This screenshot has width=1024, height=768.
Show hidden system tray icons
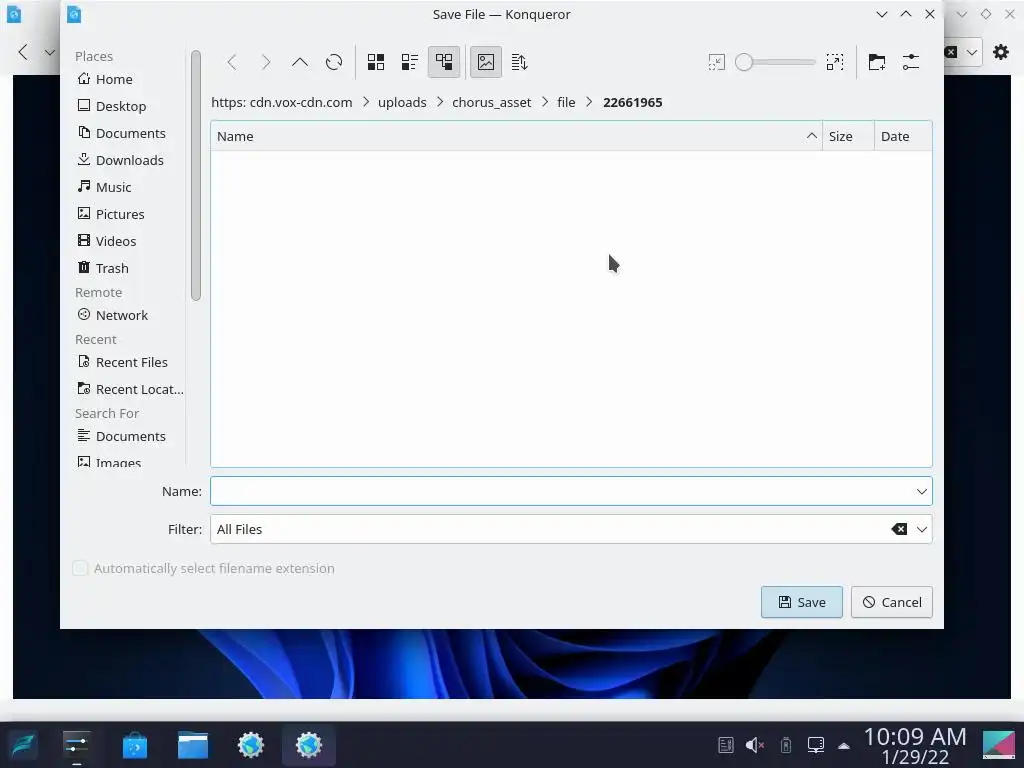point(844,746)
